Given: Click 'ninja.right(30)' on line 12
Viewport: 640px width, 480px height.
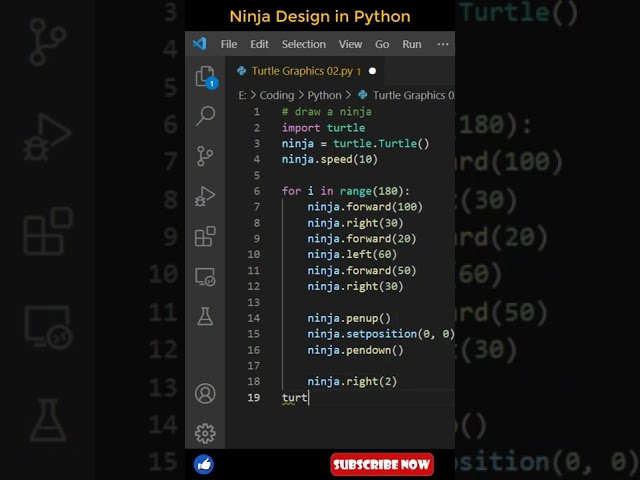Looking at the screenshot, I should point(355,286).
